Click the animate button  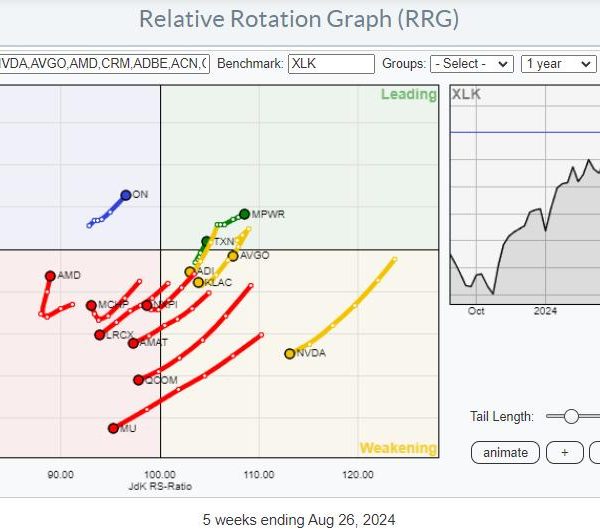505,452
